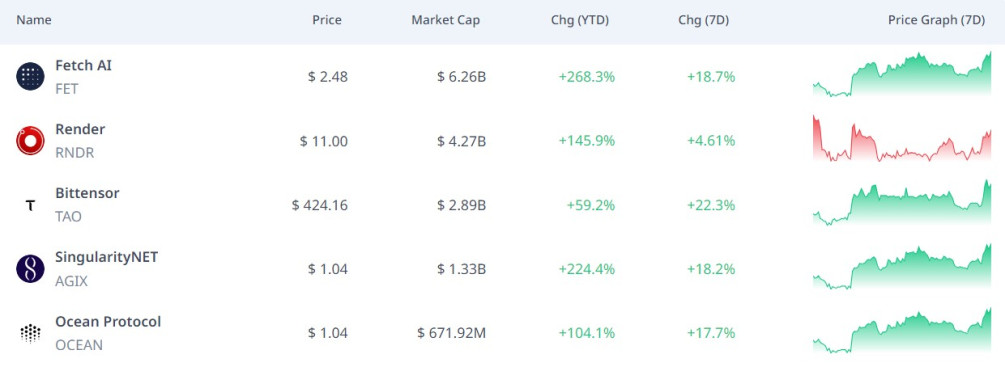
Task: Click the Fetch AI coin logo
Action: [30, 77]
